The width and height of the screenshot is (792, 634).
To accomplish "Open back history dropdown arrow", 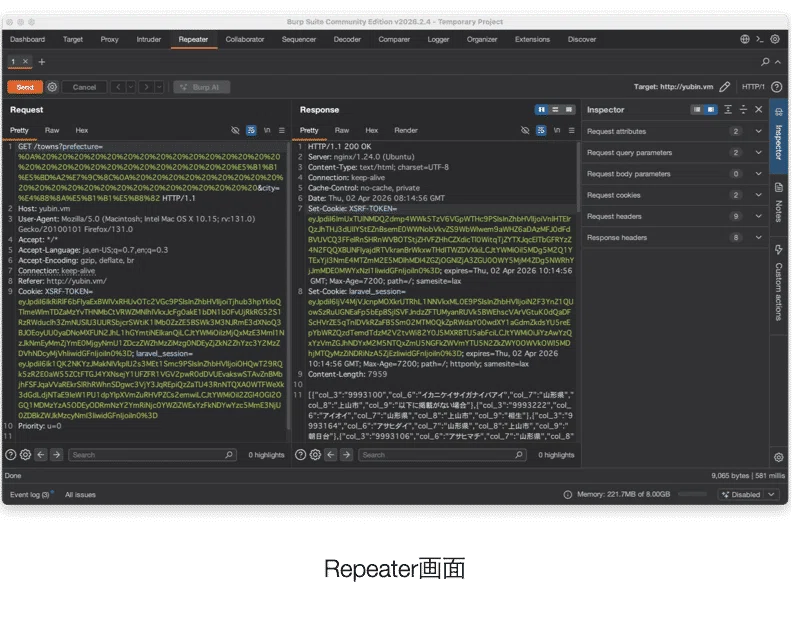I will [x=131, y=87].
